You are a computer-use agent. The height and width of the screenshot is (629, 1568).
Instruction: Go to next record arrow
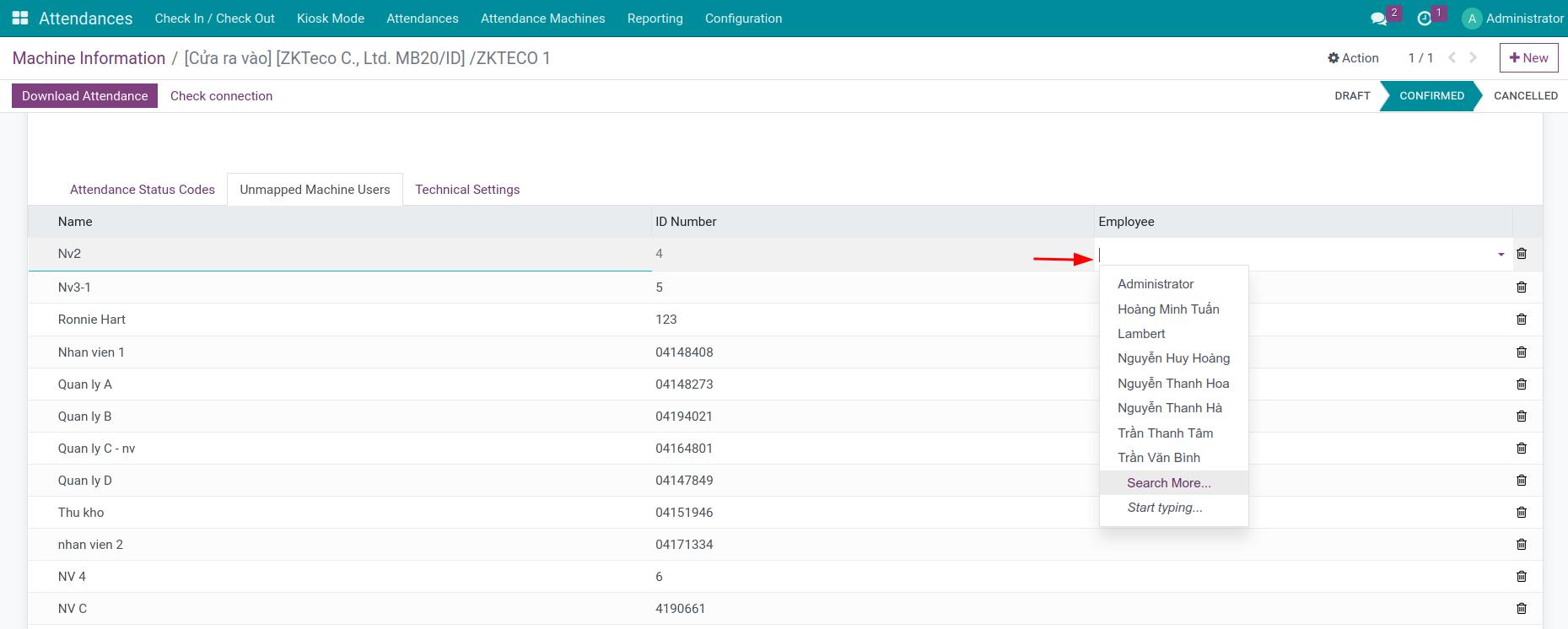1474,57
